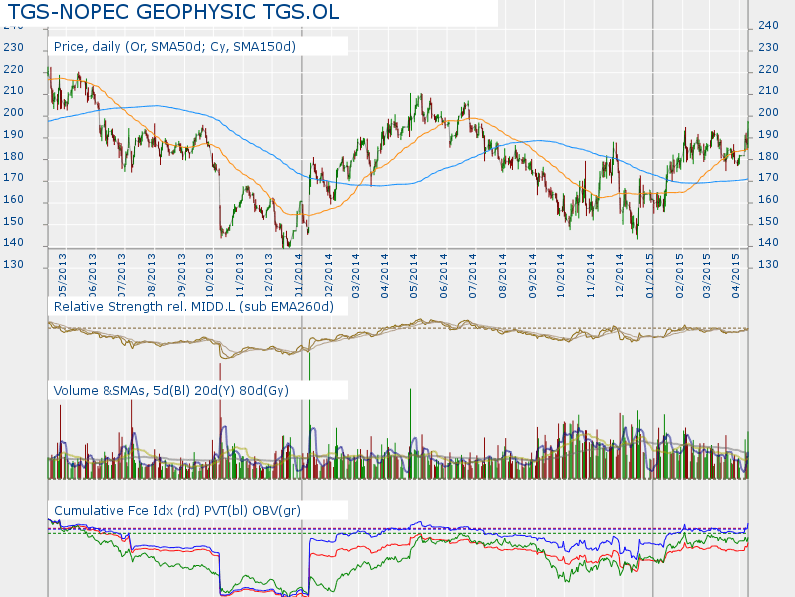This screenshot has height=597, width=795.
Task: Click the left price axis value 230
Action: point(14,47)
